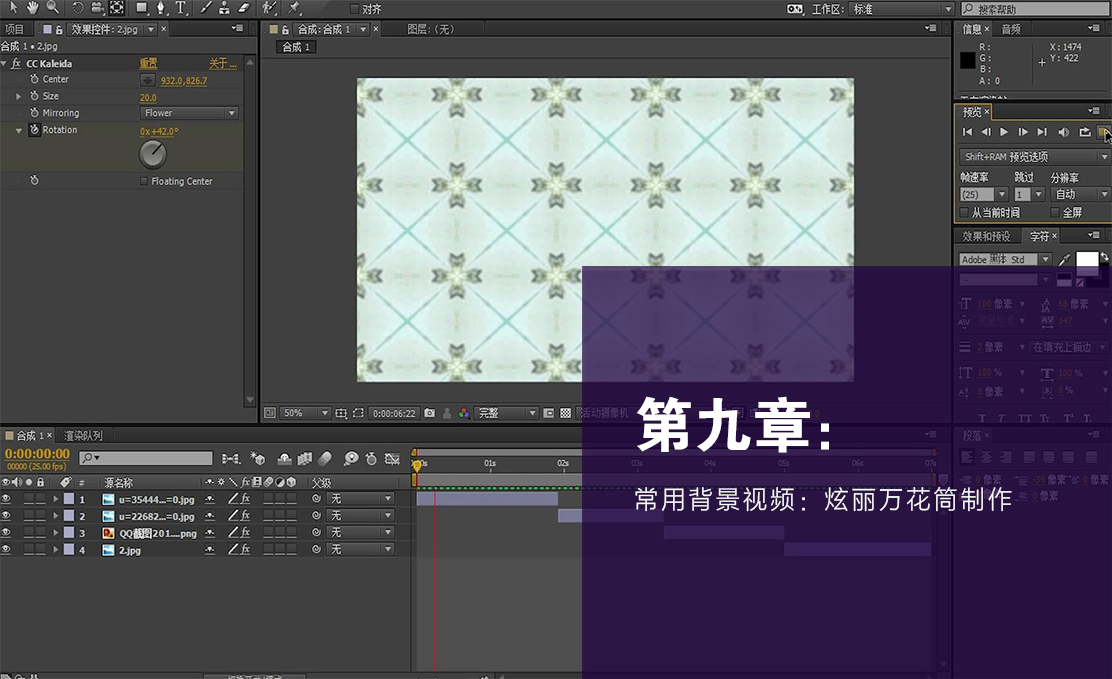Open the 关于 link for CC Kaleida
Viewport: 1112px width, 679px height.
[x=223, y=64]
